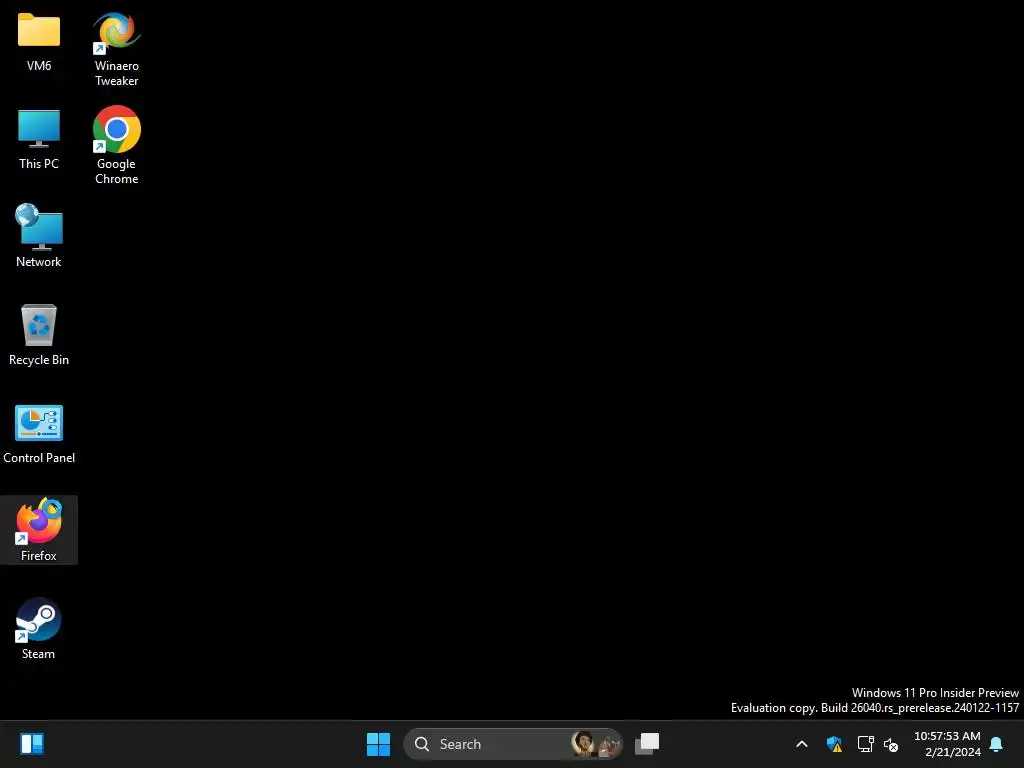Click the muted volume tray icon
The width and height of the screenshot is (1024, 768).
click(x=891, y=744)
